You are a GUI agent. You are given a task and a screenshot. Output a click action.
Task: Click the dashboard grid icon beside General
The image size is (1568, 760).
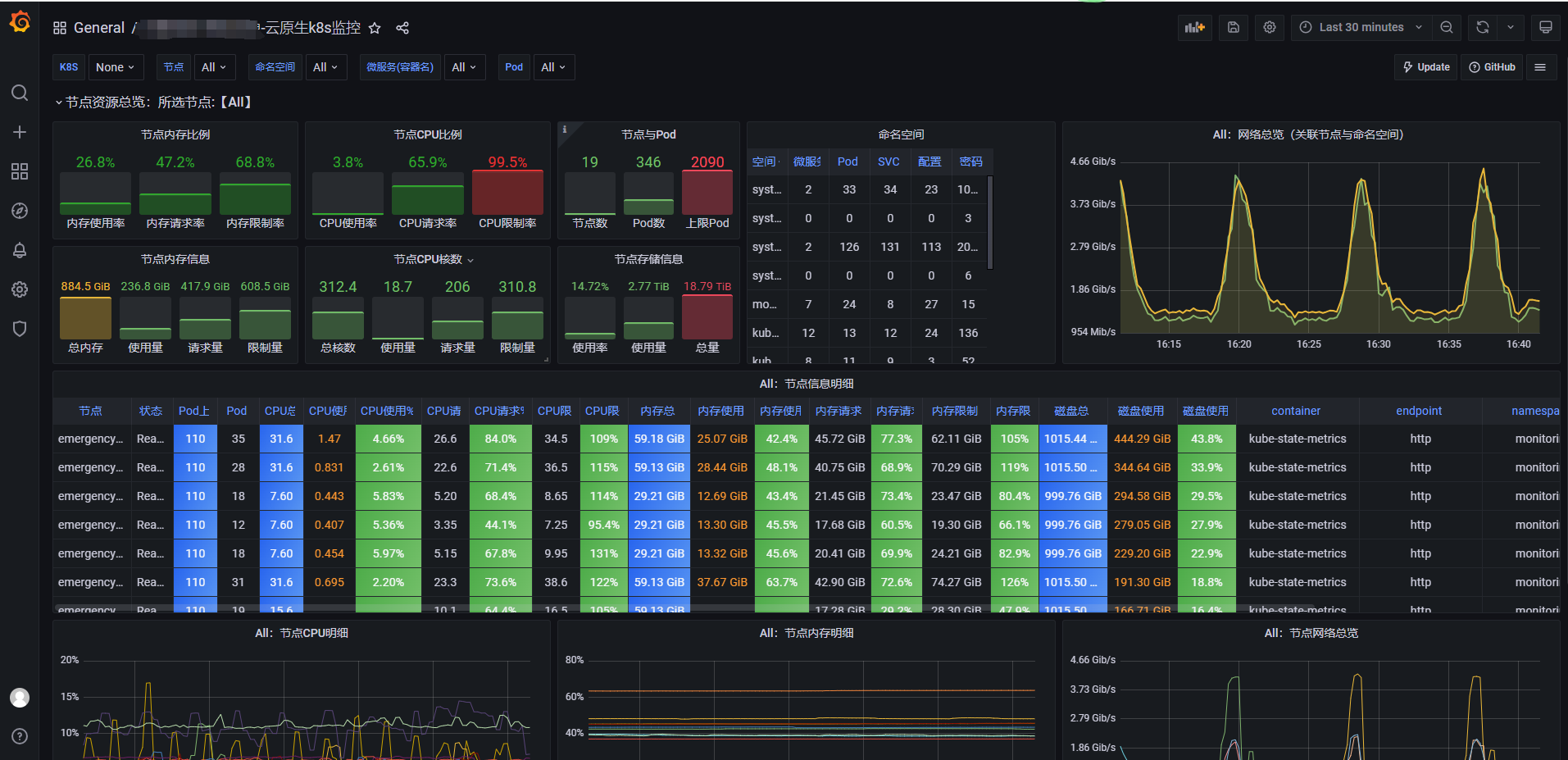pos(60,28)
